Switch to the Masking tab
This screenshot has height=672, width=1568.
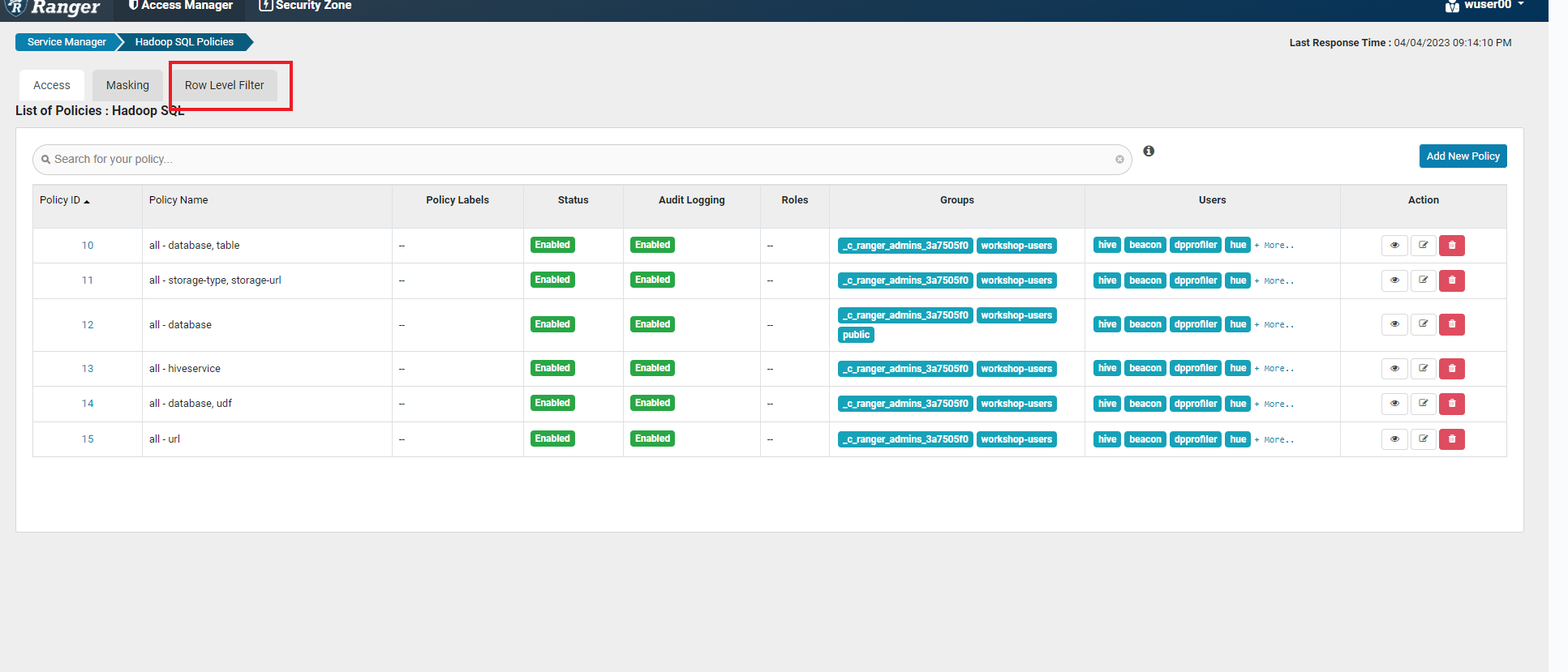click(x=127, y=85)
